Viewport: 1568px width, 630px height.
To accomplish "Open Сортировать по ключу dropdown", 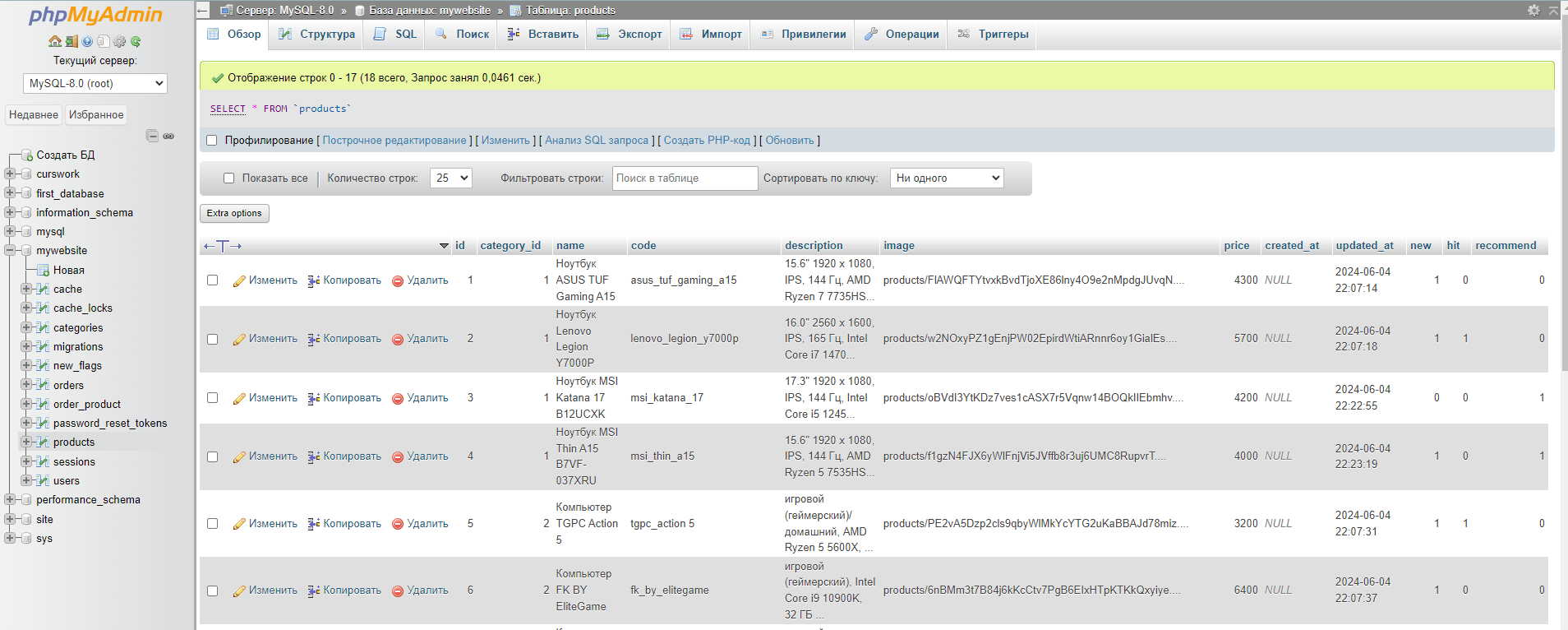I will (947, 178).
